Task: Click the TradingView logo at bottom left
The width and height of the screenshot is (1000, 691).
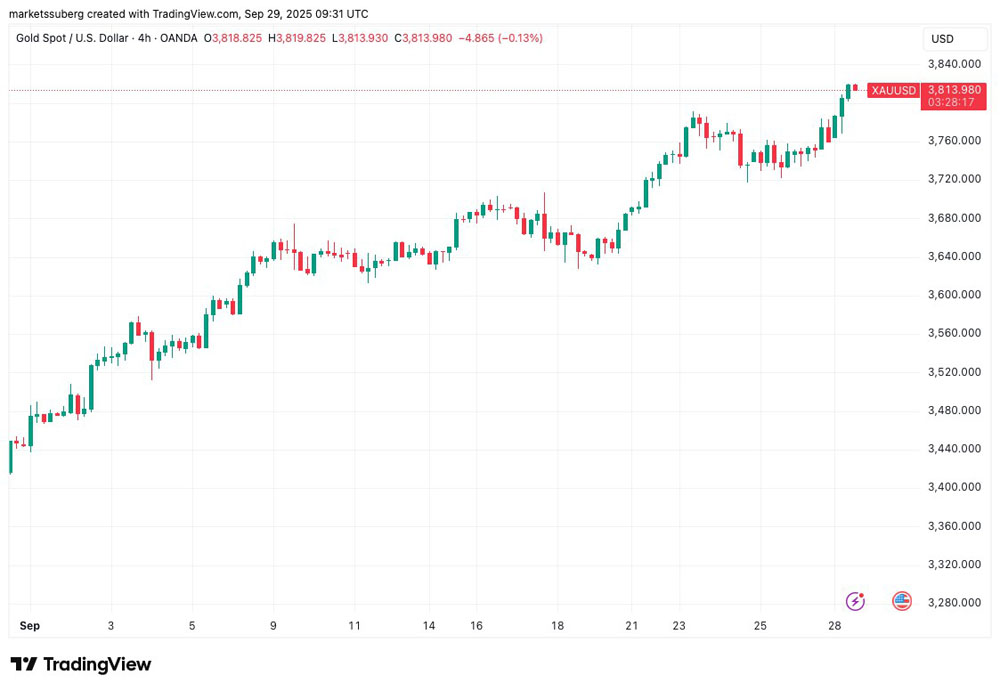Action: click(81, 664)
